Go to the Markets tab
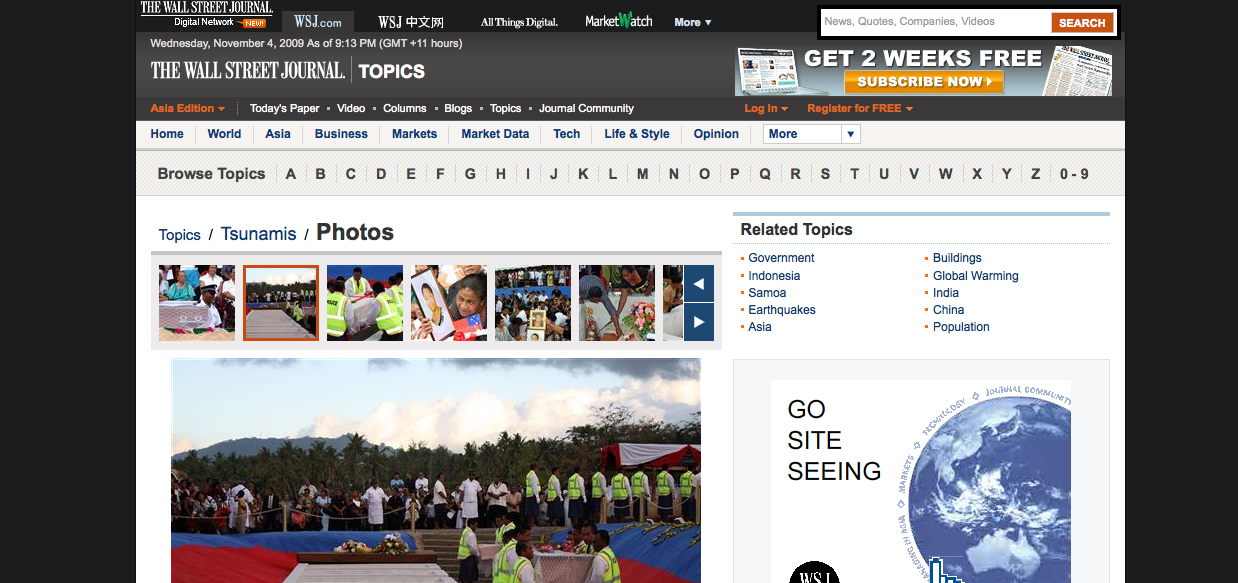Image resolution: width=1238 pixels, height=583 pixels. [414, 134]
